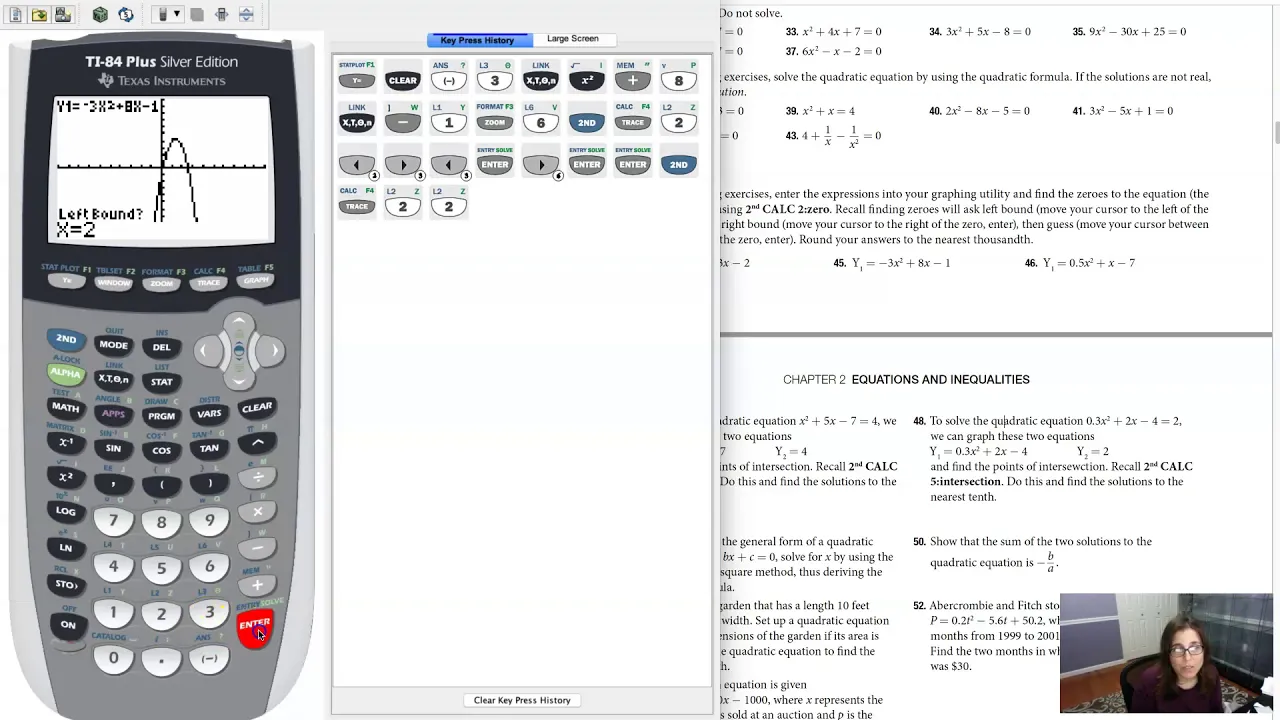Click the TAN key on the calculator
The image size is (1280, 720).
pos(209,448)
